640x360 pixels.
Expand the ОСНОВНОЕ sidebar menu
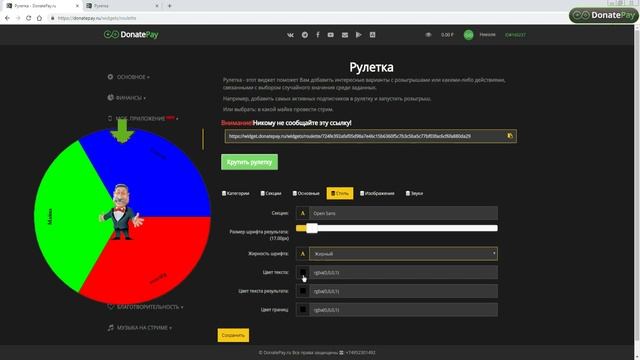[128, 77]
